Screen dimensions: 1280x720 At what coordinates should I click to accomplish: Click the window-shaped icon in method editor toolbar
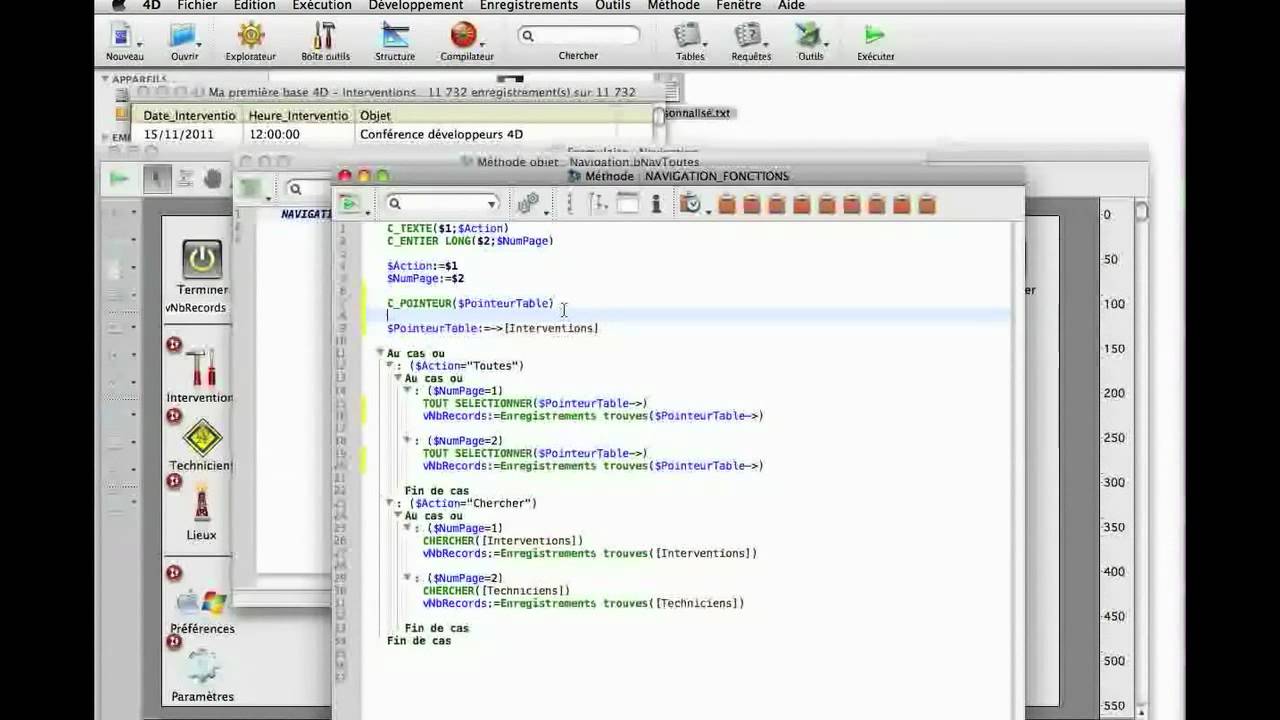[628, 204]
